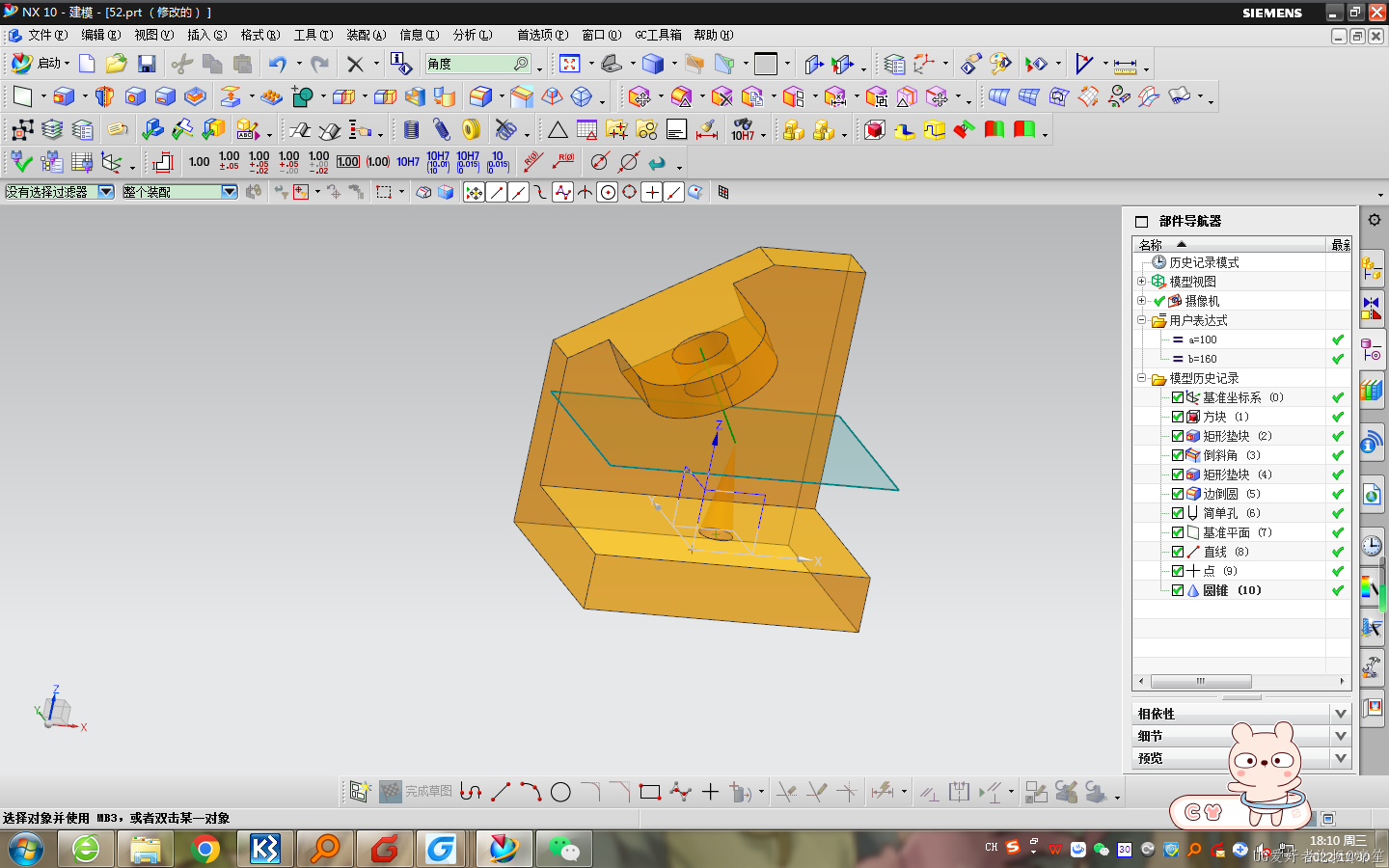Click the Fit view icon
Image resolution: width=1389 pixels, height=868 pixels.
570,64
